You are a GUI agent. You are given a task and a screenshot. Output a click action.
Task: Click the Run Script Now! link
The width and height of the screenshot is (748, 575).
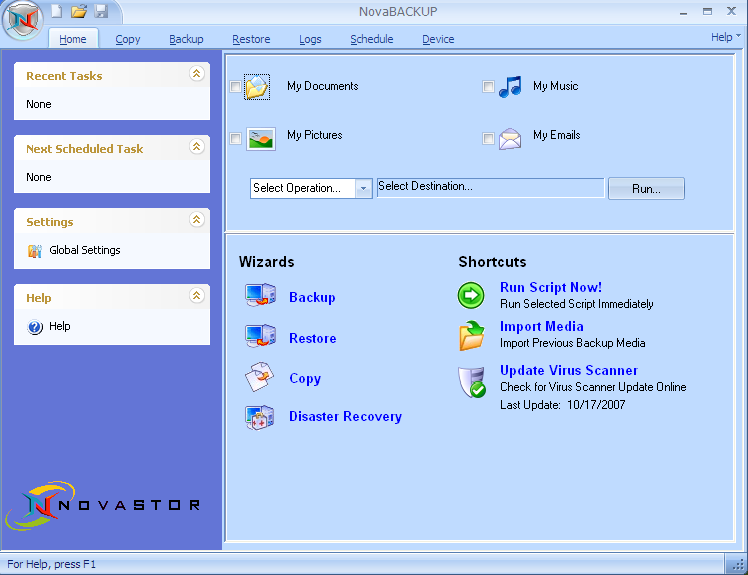point(551,287)
